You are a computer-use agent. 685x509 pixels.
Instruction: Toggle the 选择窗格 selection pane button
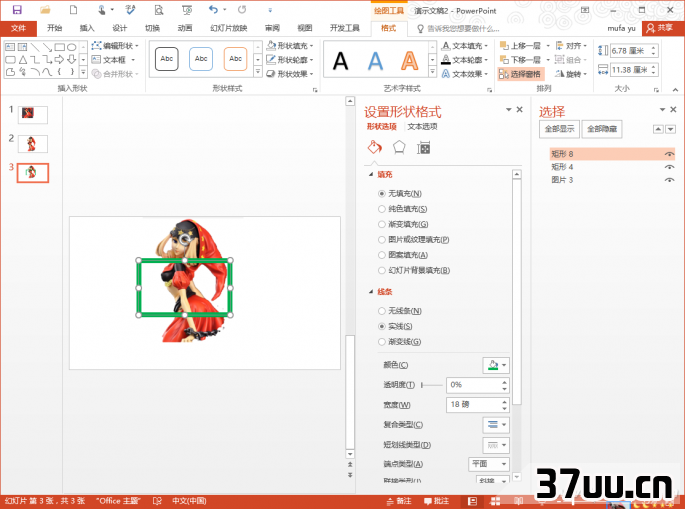[520, 74]
